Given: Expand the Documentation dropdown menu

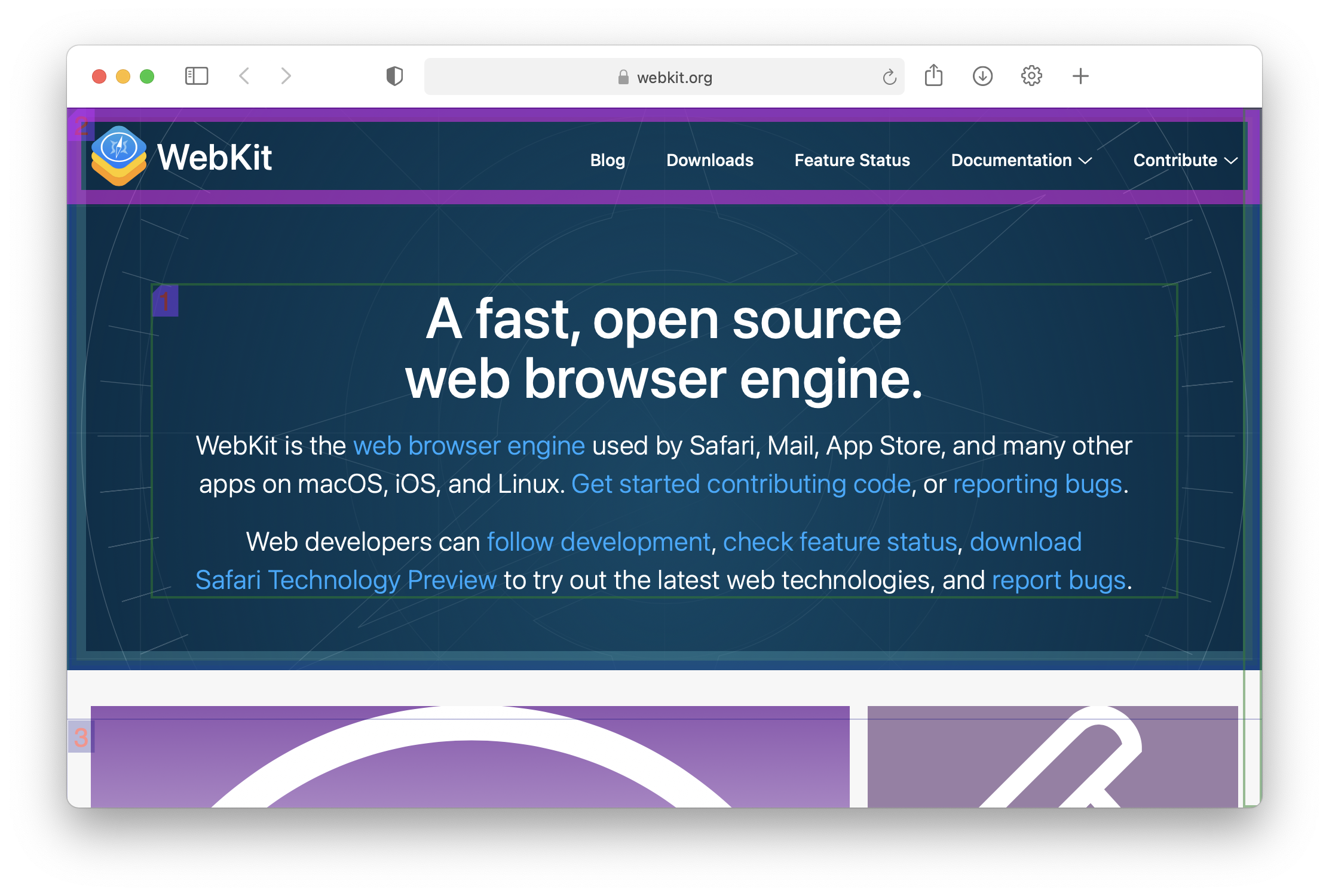Looking at the screenshot, I should 1021,160.
